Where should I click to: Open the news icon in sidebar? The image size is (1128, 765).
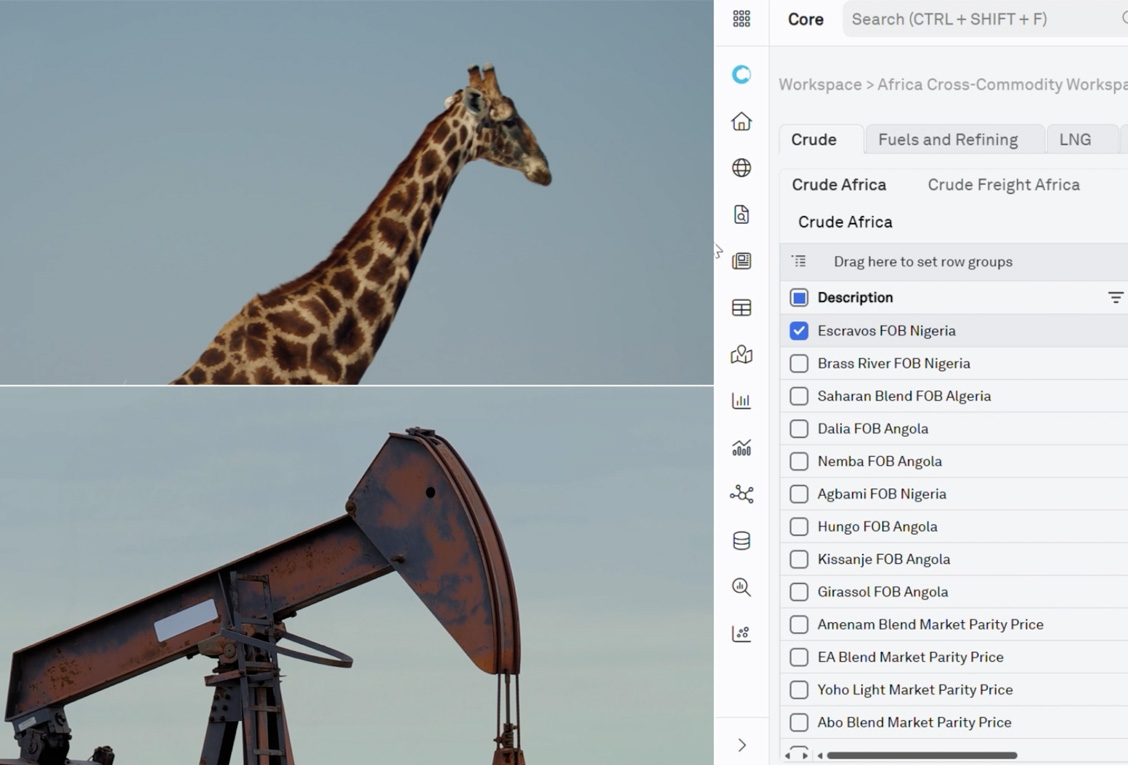coord(742,261)
